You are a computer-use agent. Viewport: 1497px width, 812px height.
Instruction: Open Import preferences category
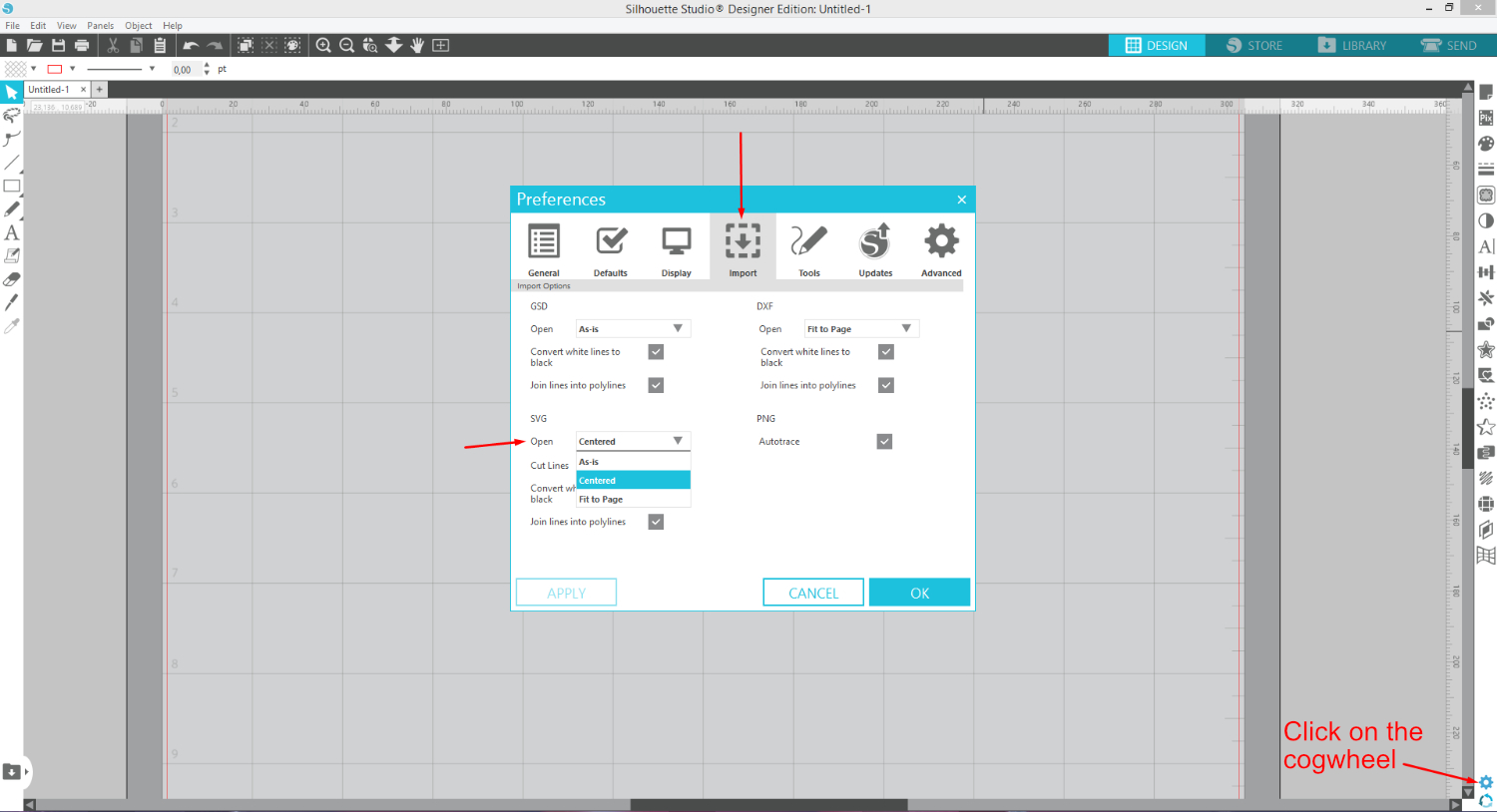pyautogui.click(x=743, y=246)
